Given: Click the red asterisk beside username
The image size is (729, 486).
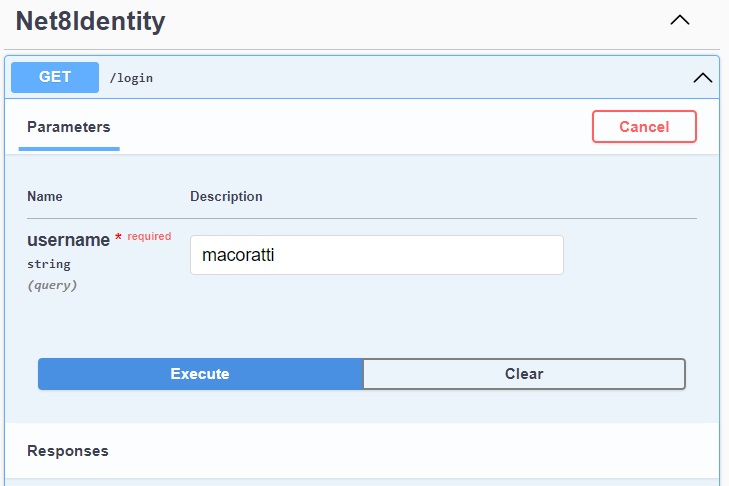Looking at the screenshot, I should (x=119, y=239).
